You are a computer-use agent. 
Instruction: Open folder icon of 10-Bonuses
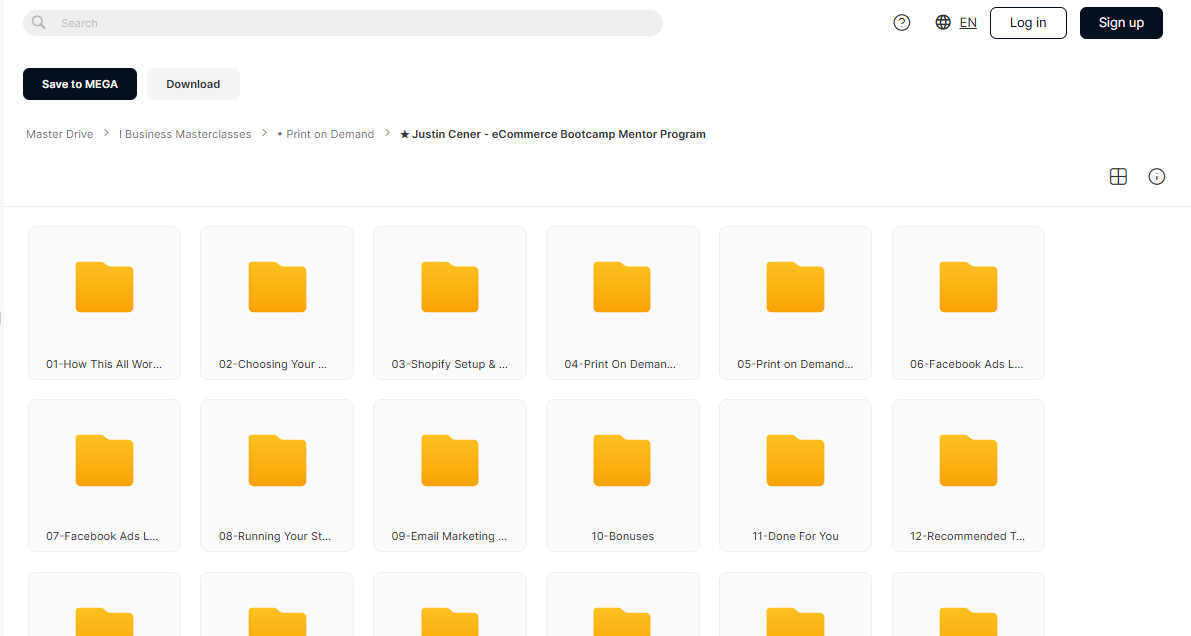tap(622, 460)
